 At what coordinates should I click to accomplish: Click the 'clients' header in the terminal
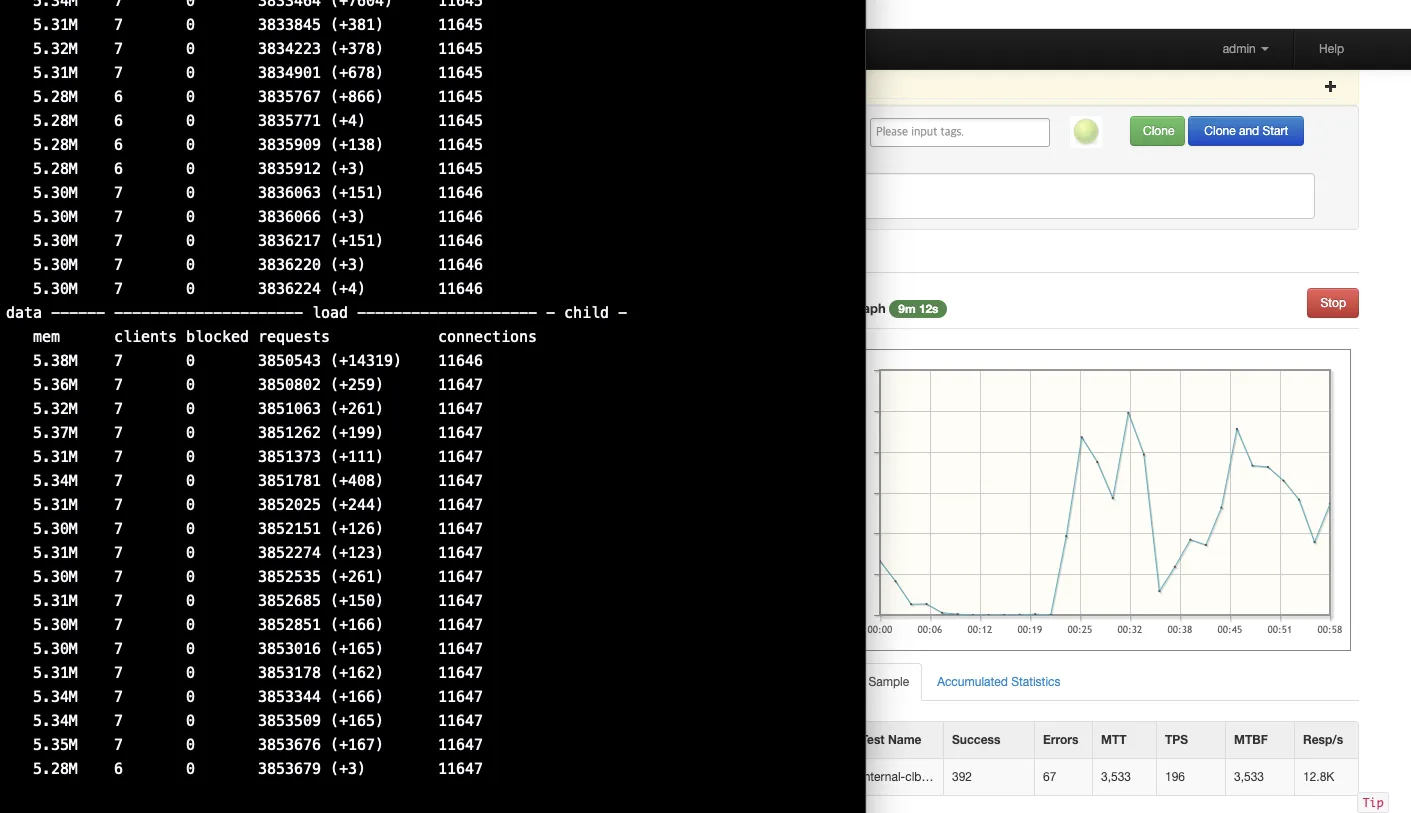tap(145, 337)
